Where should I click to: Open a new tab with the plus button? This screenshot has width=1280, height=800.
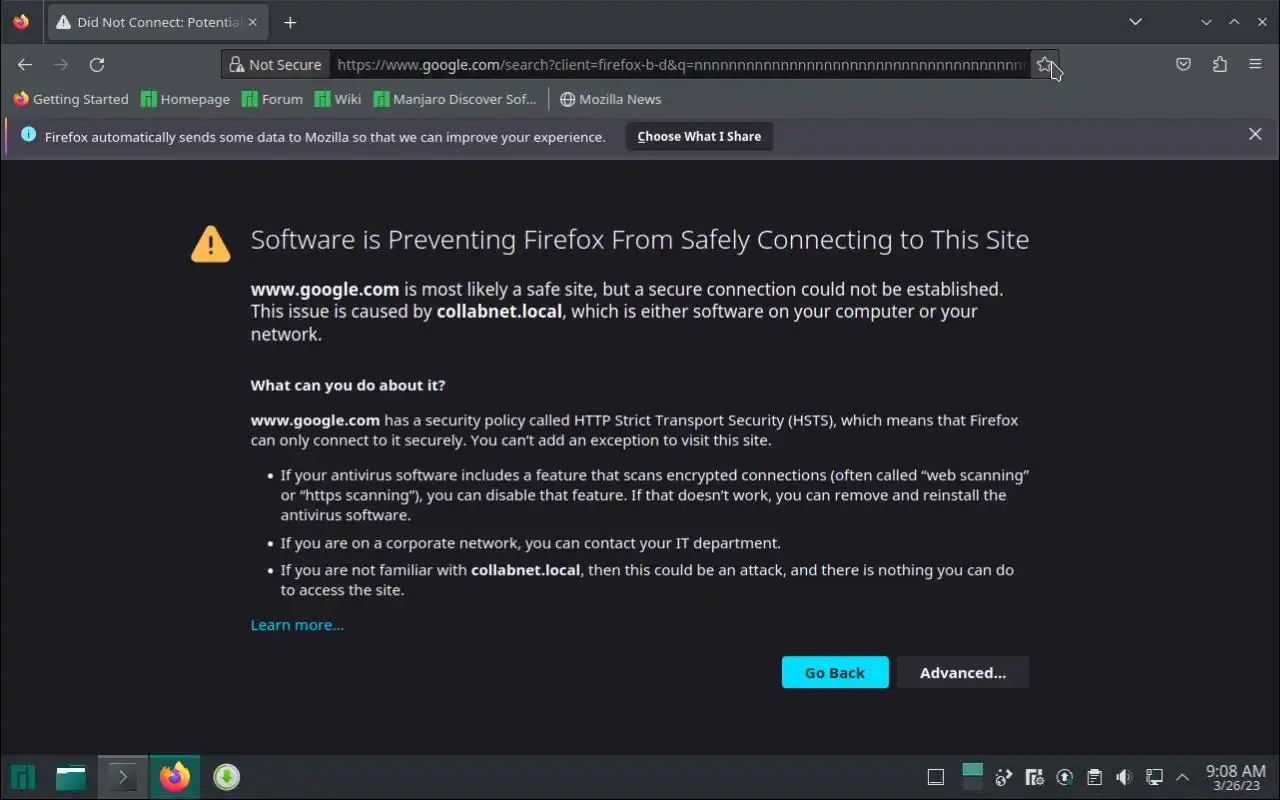pos(290,22)
